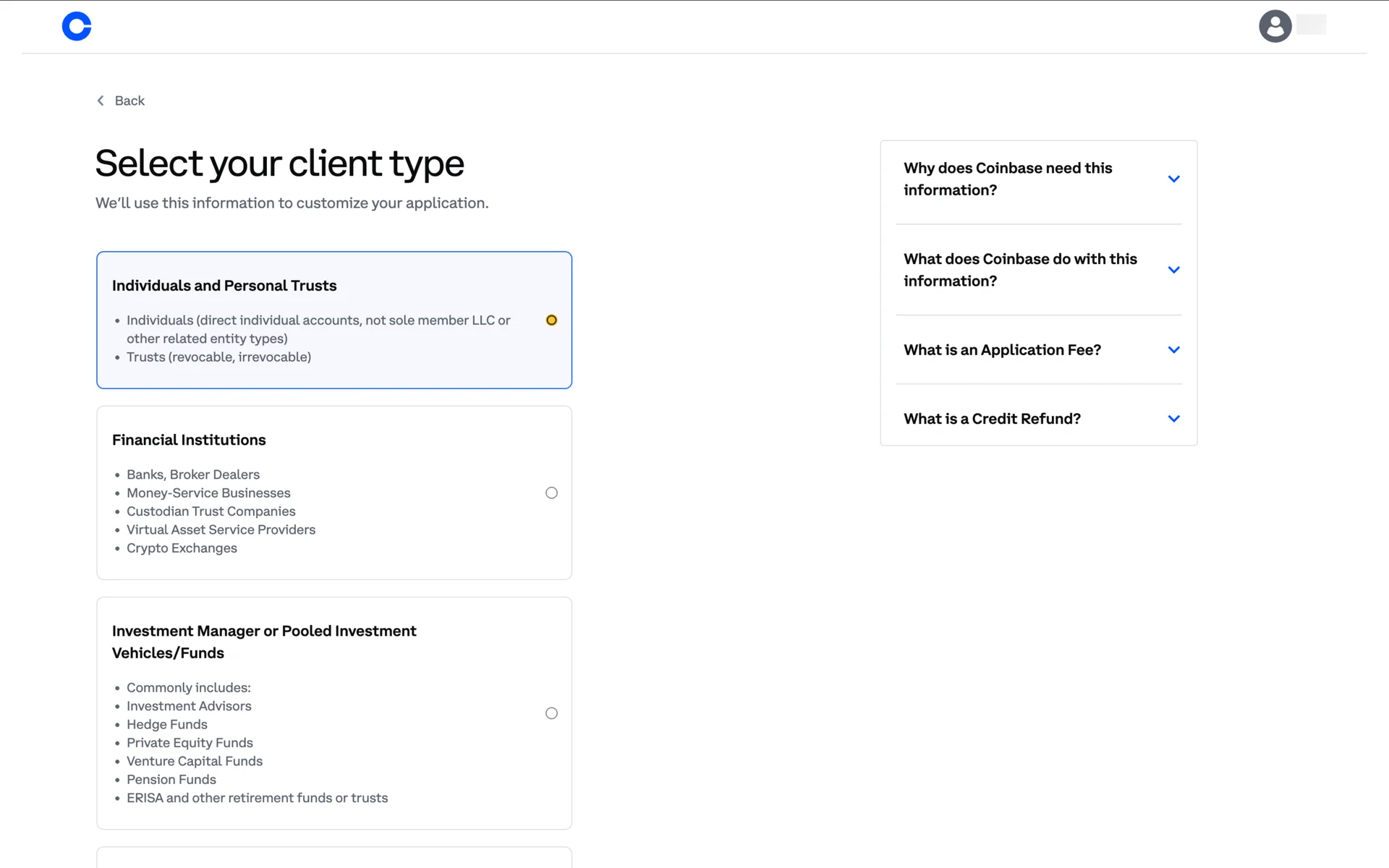Click 'What does Coinbase do with this information?' text
The height and width of the screenshot is (868, 1389).
click(1019, 270)
